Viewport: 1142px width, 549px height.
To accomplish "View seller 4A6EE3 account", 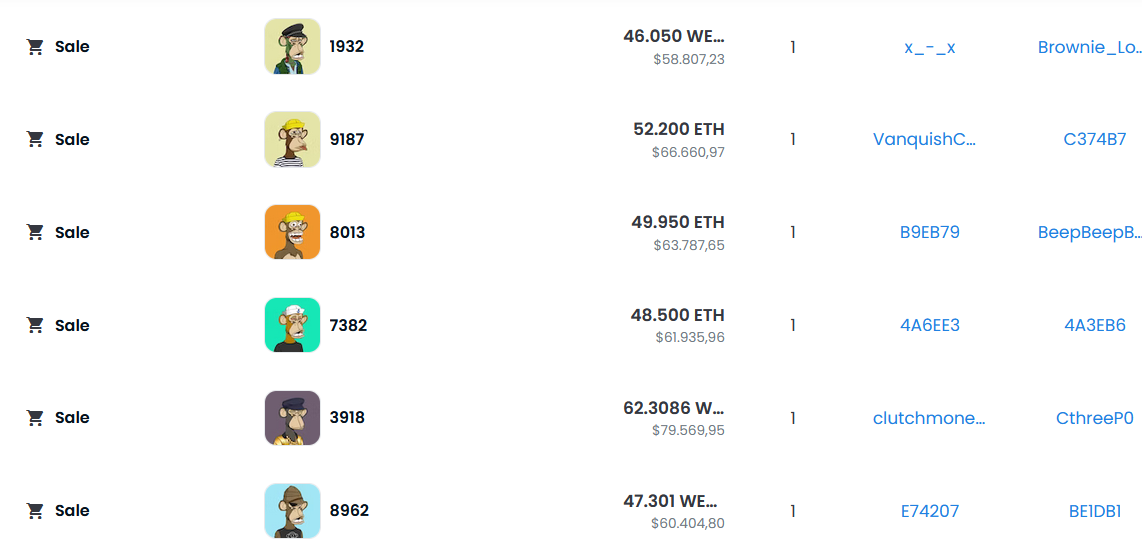I will point(929,325).
